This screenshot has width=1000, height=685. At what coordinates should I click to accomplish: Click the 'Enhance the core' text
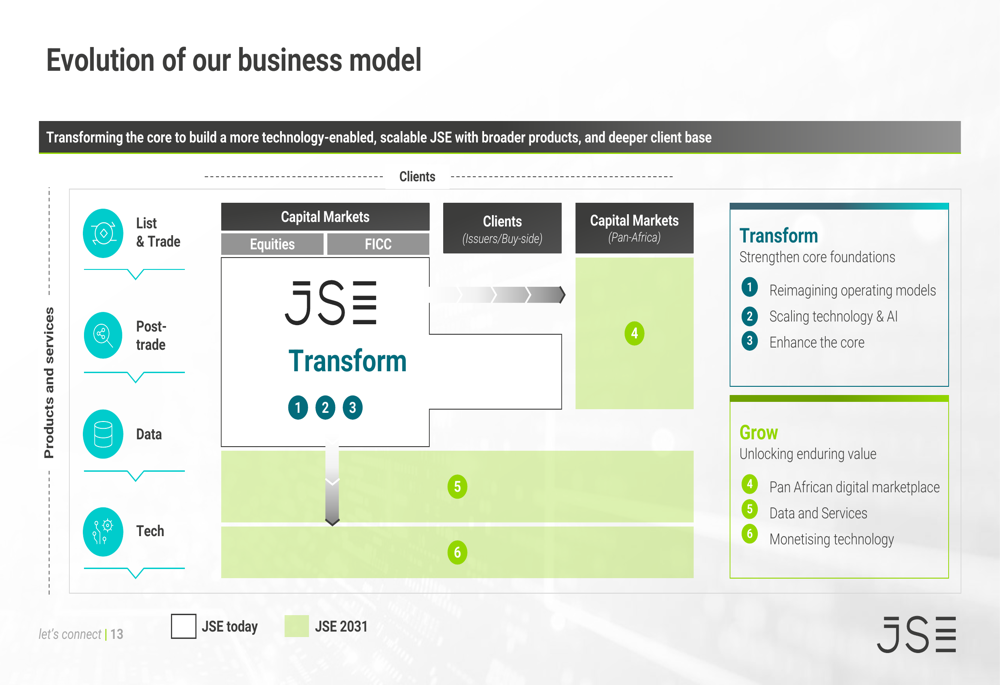pyautogui.click(x=817, y=342)
